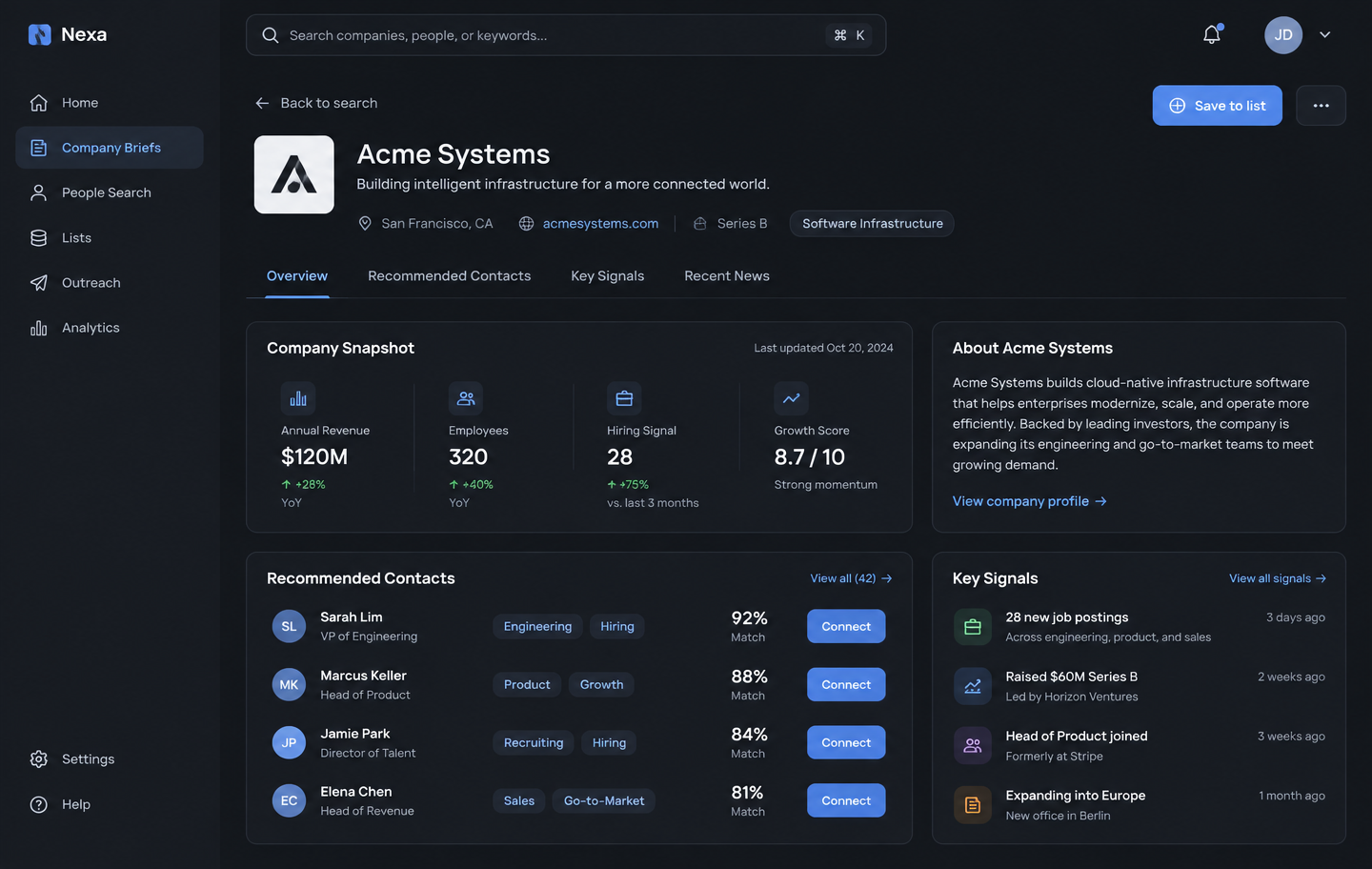Viewport: 1372px width, 869px height.
Task: Open the acmesystems.com website link
Action: click(x=600, y=224)
